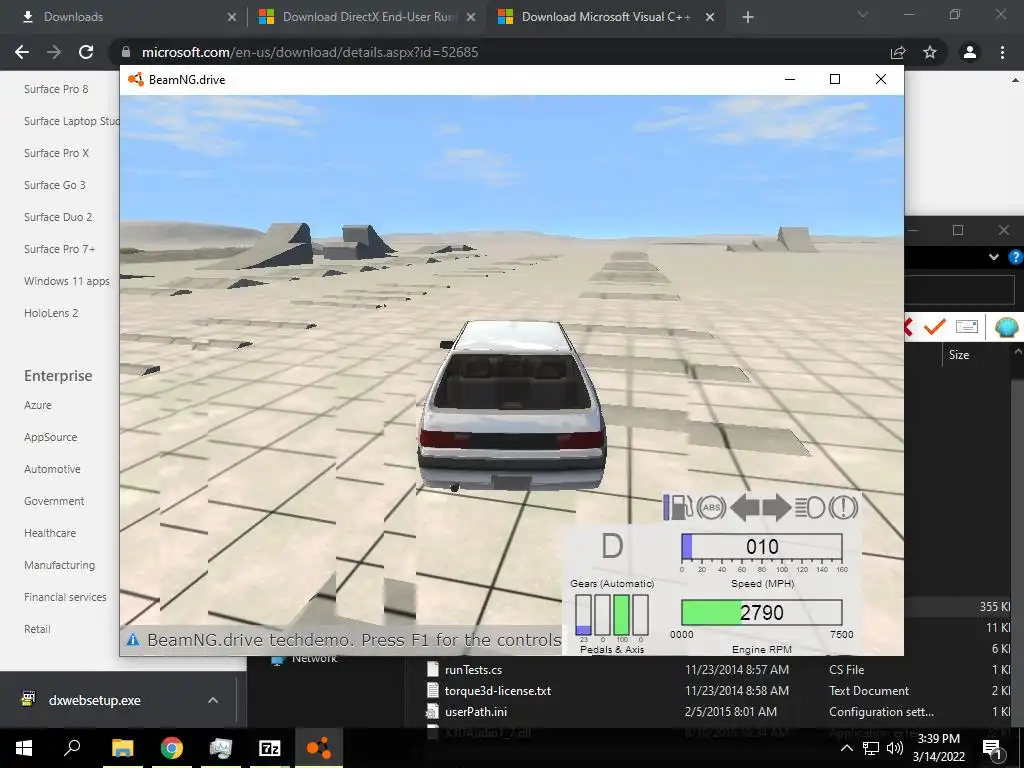The width and height of the screenshot is (1024, 768).
Task: Open the notification center icon
Action: [993, 748]
